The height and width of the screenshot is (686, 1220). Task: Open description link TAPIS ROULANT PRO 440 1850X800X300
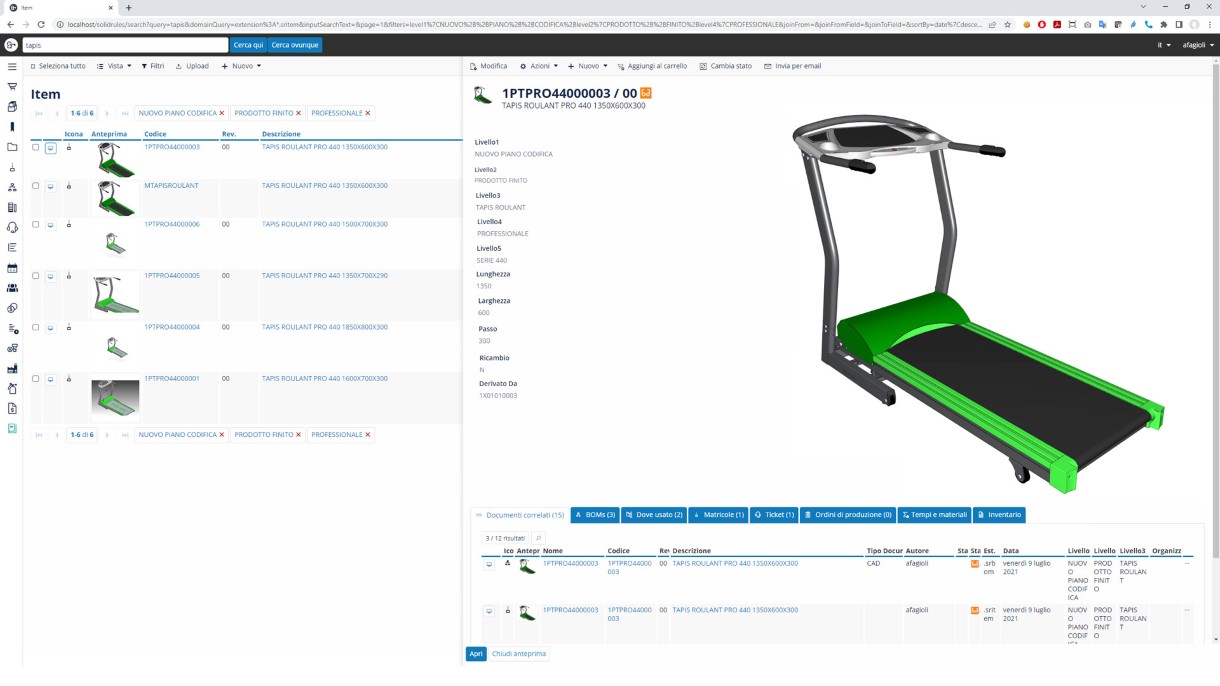pos(325,327)
